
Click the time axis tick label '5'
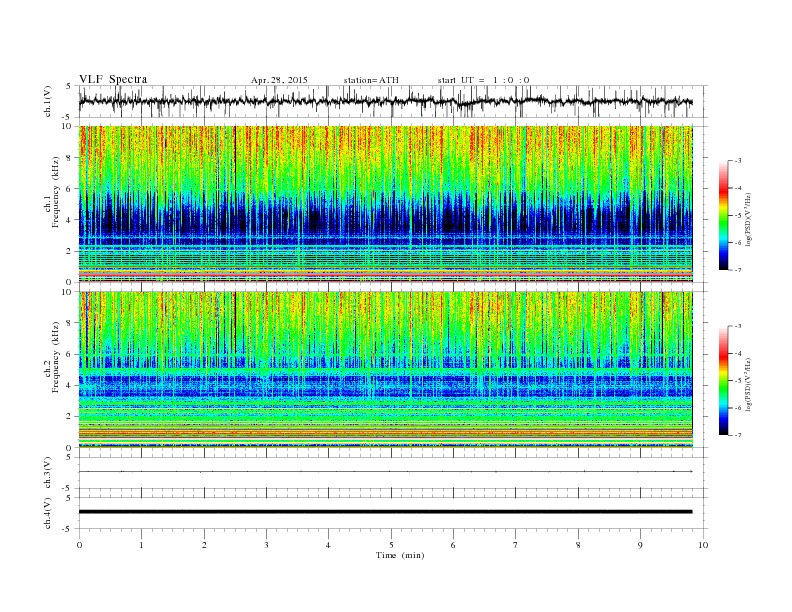pyautogui.click(x=391, y=545)
